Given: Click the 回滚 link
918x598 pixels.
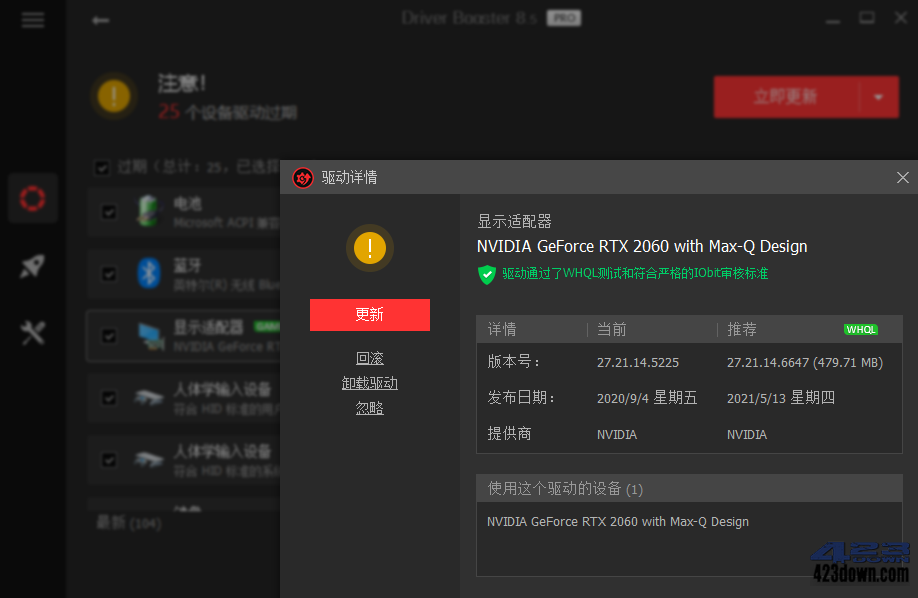Looking at the screenshot, I should 370,358.
